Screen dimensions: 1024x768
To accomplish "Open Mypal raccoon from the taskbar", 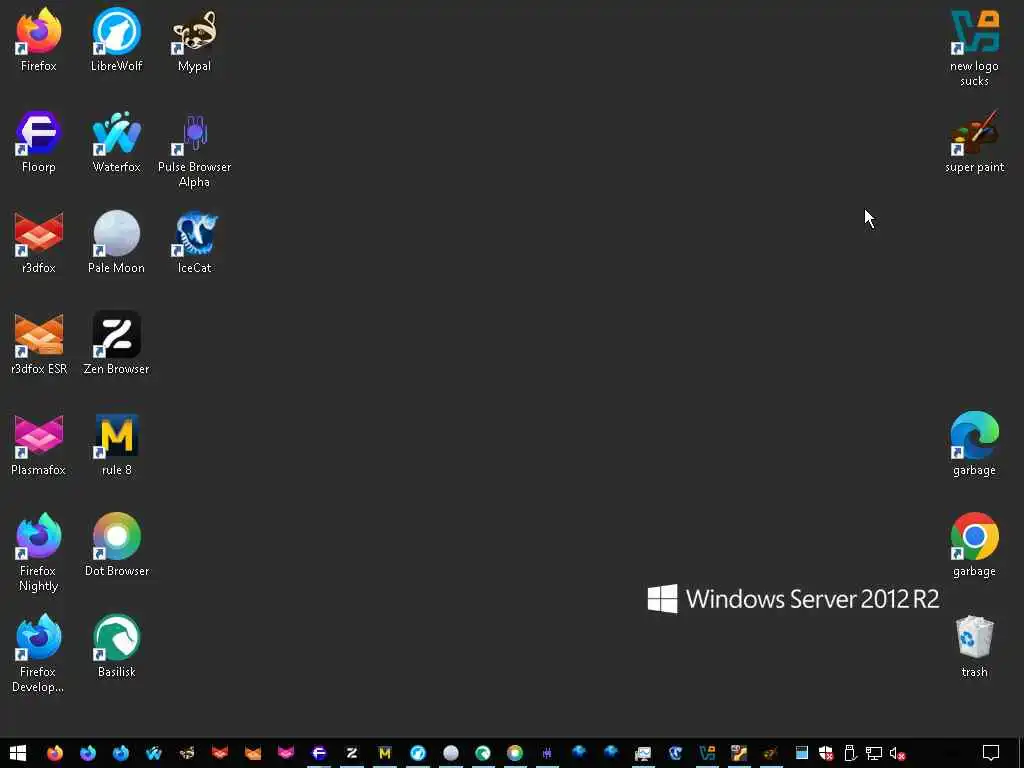I will click(x=187, y=753).
